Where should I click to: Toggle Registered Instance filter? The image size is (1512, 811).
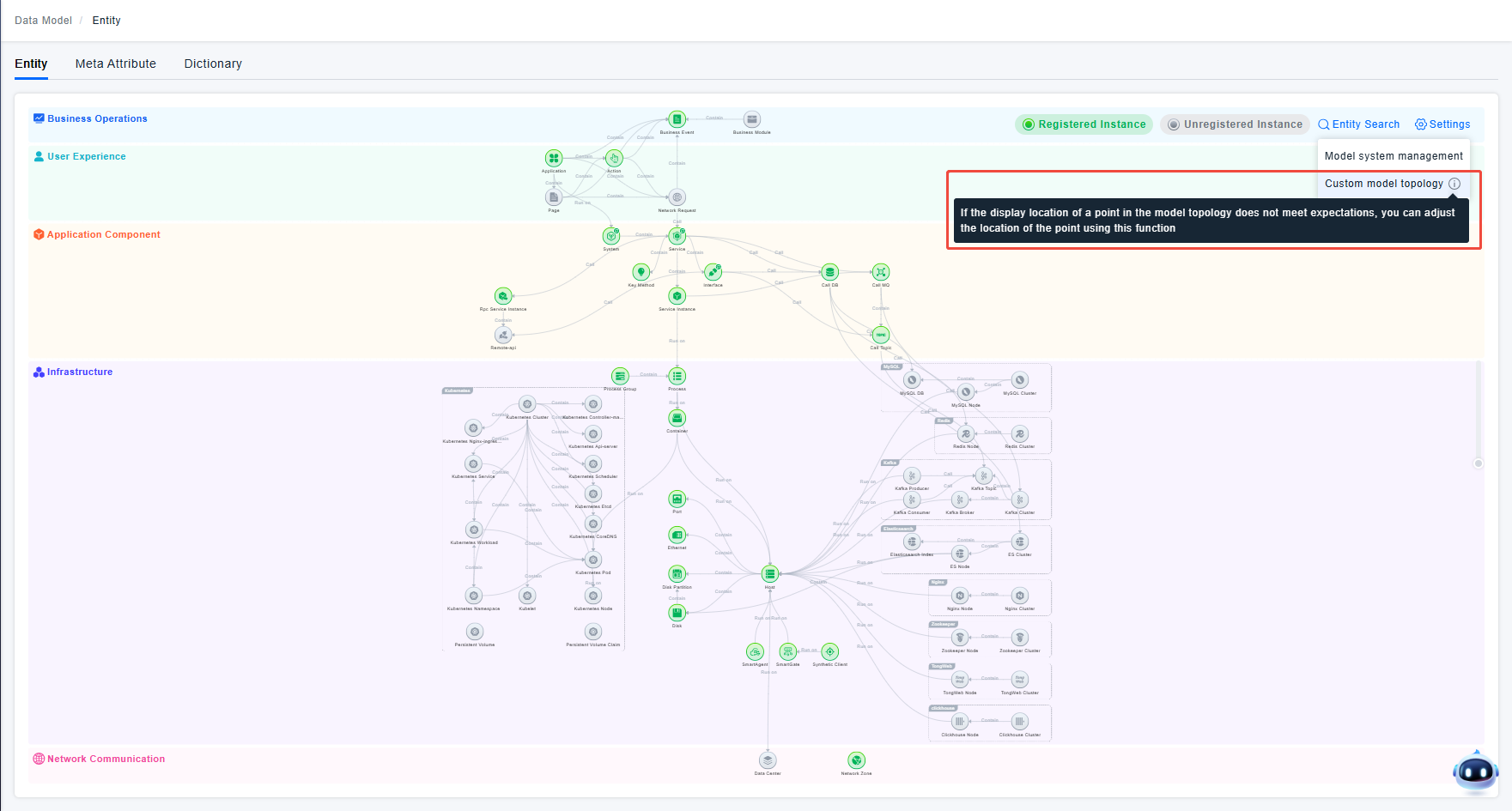(x=1084, y=124)
